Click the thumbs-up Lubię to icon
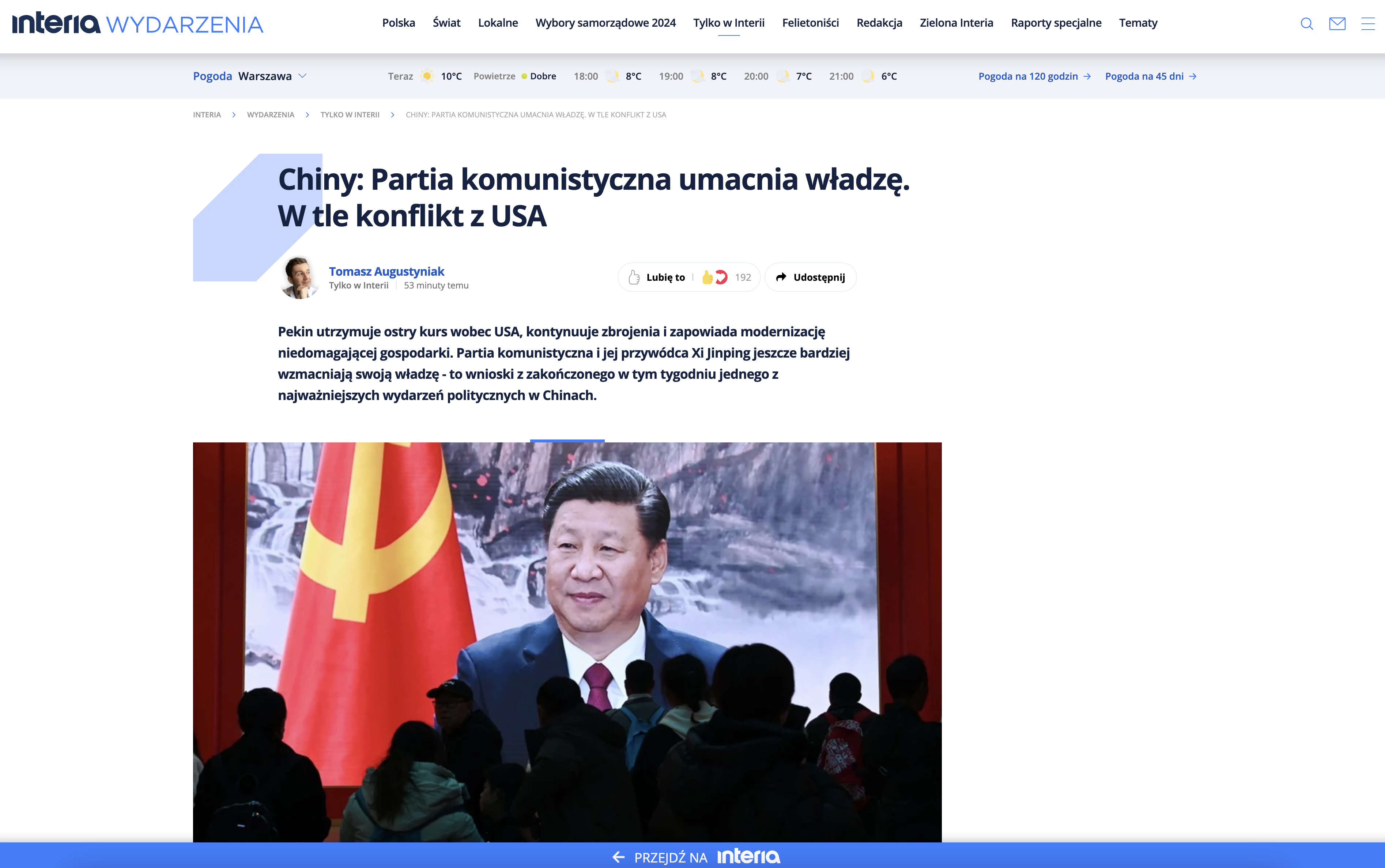1385x868 pixels. [x=634, y=277]
